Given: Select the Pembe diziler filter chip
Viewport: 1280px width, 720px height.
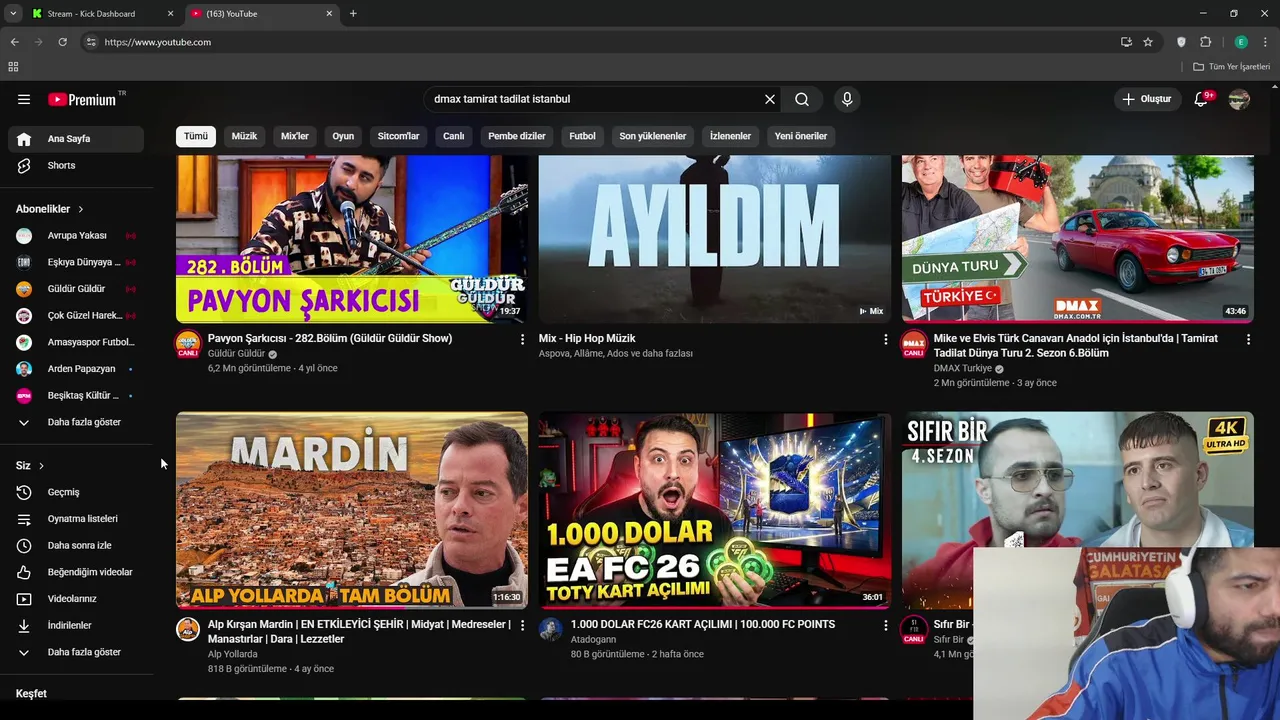Looking at the screenshot, I should click(517, 136).
